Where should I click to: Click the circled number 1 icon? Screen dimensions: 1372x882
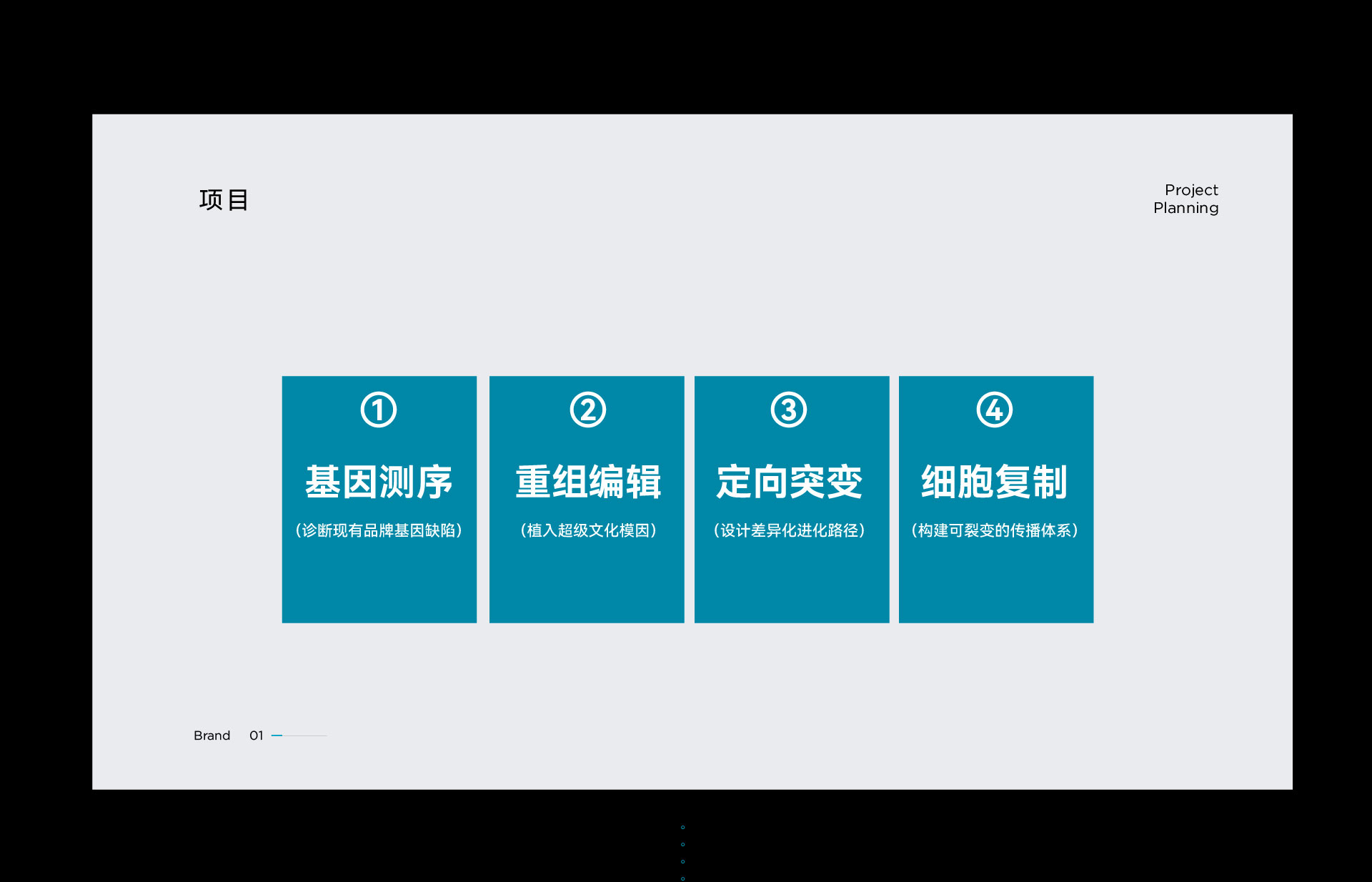pyautogui.click(x=379, y=410)
